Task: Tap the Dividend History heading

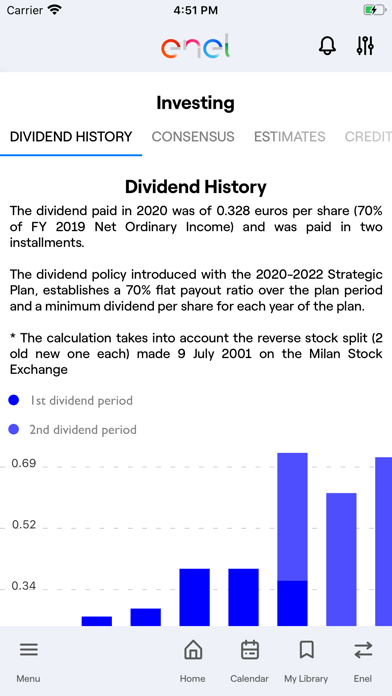Action: 196,187
